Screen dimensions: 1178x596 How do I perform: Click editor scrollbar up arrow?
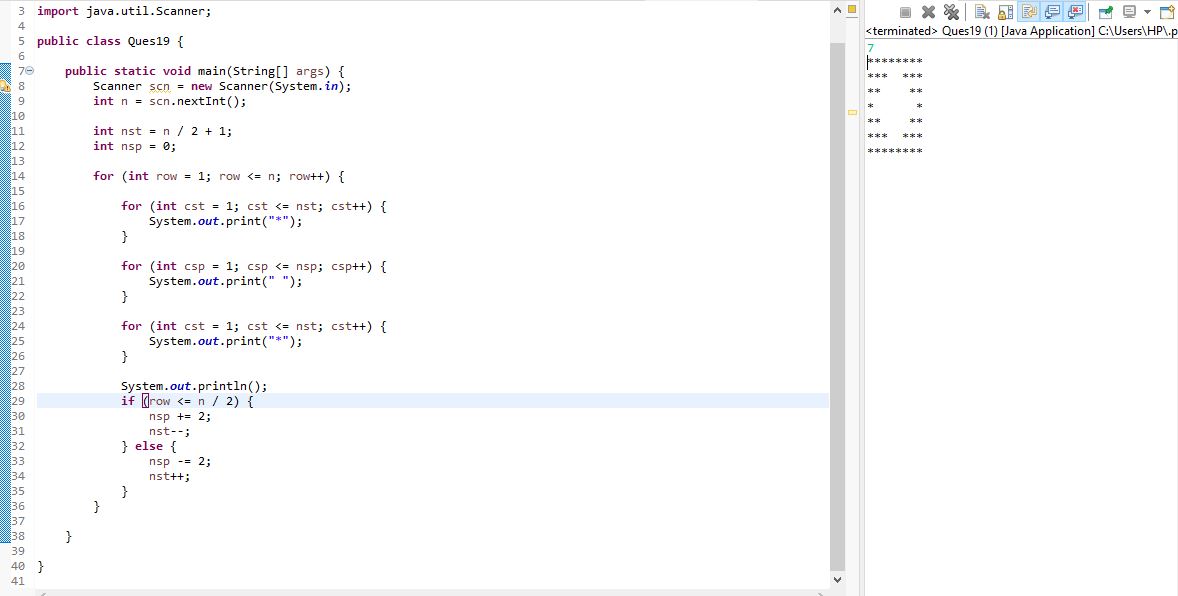pos(837,10)
